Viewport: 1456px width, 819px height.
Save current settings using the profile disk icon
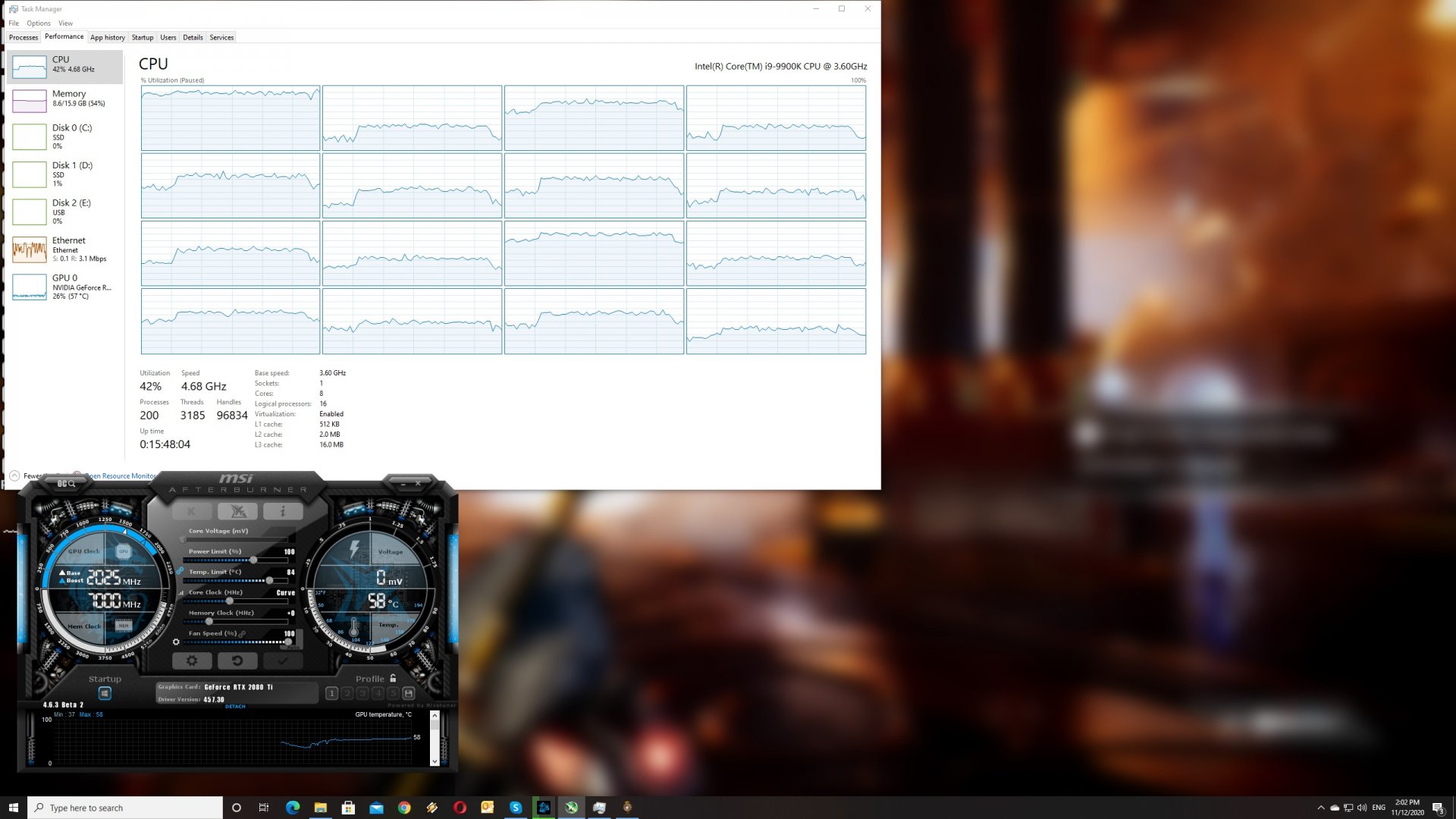[x=409, y=692]
